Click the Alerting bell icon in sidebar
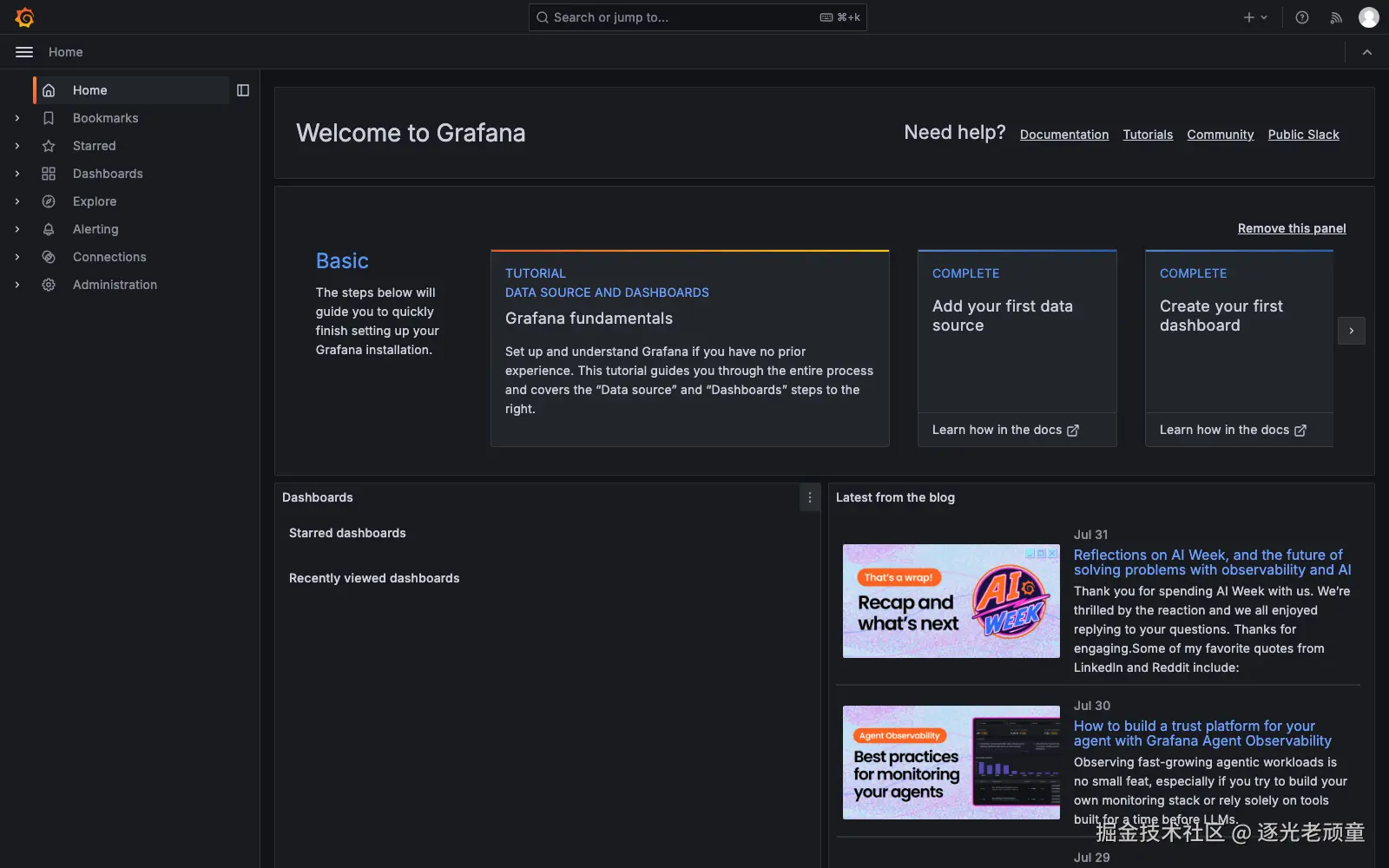 [49, 229]
